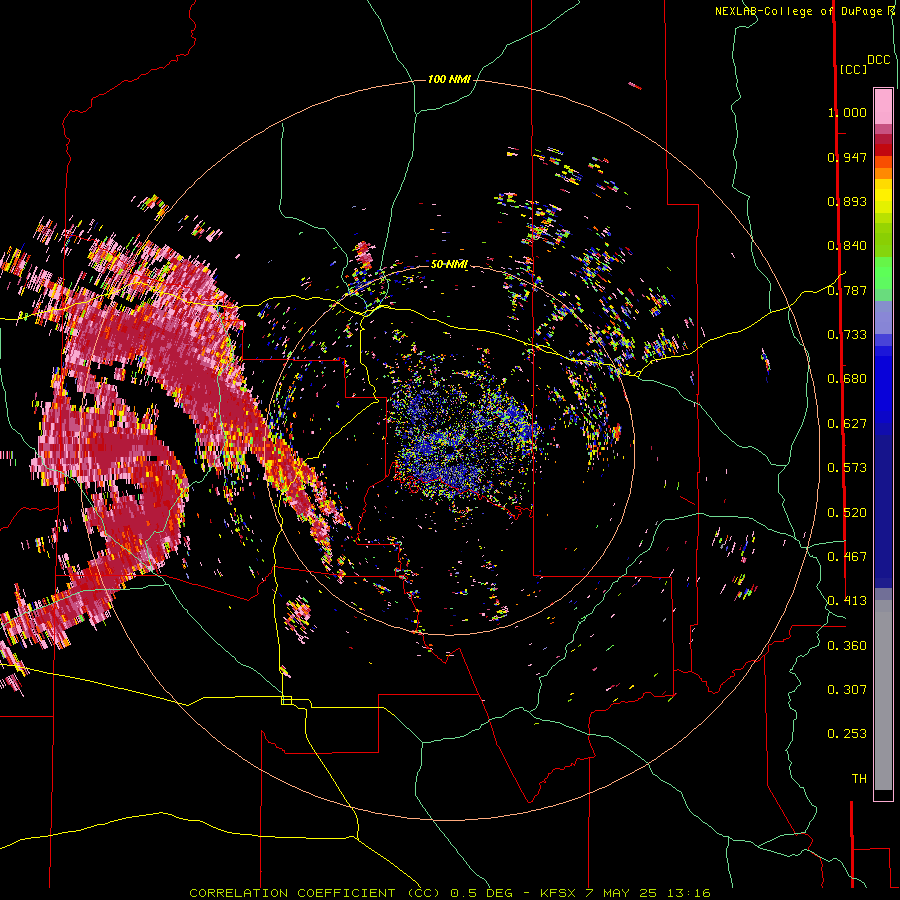This screenshot has height=900, width=900.
Task: Click the green segment of color bar
Action: point(883,273)
